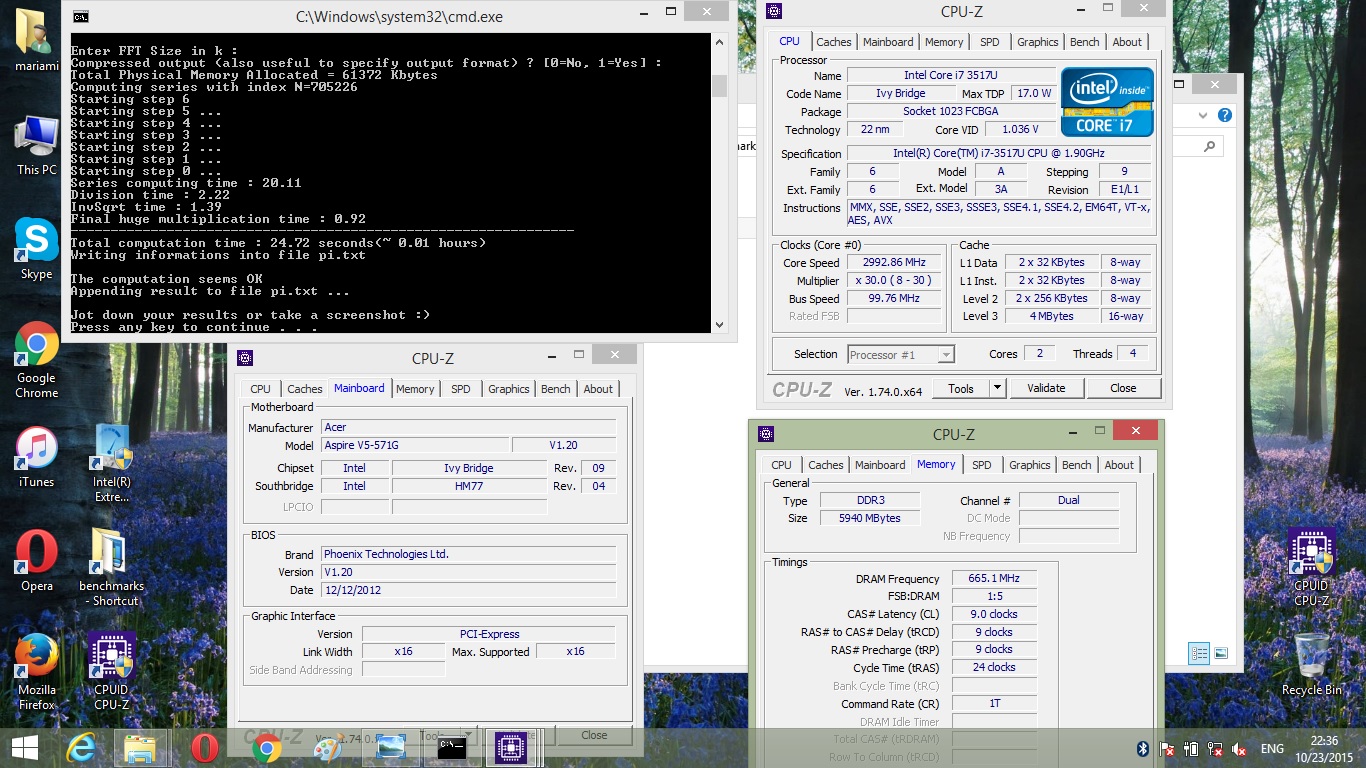Open the Recycle Bin
The image size is (1366, 768).
tap(1311, 665)
